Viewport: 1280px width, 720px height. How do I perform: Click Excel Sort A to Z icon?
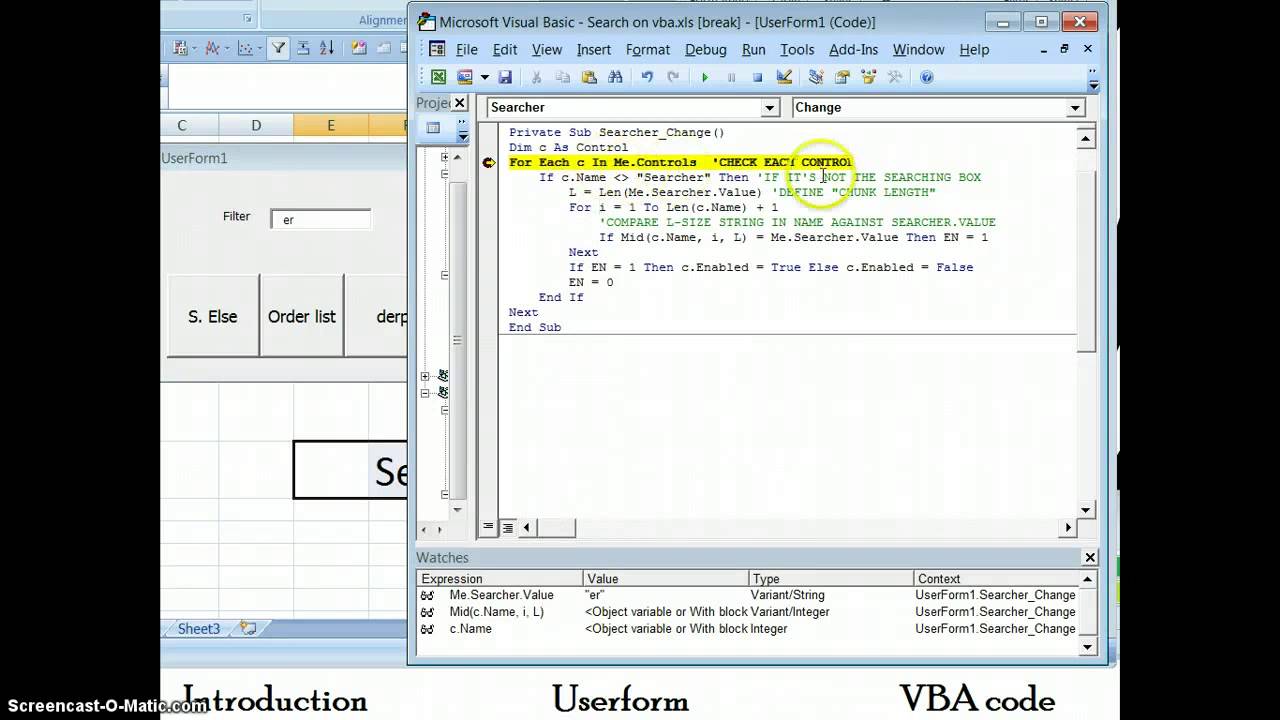(x=327, y=47)
